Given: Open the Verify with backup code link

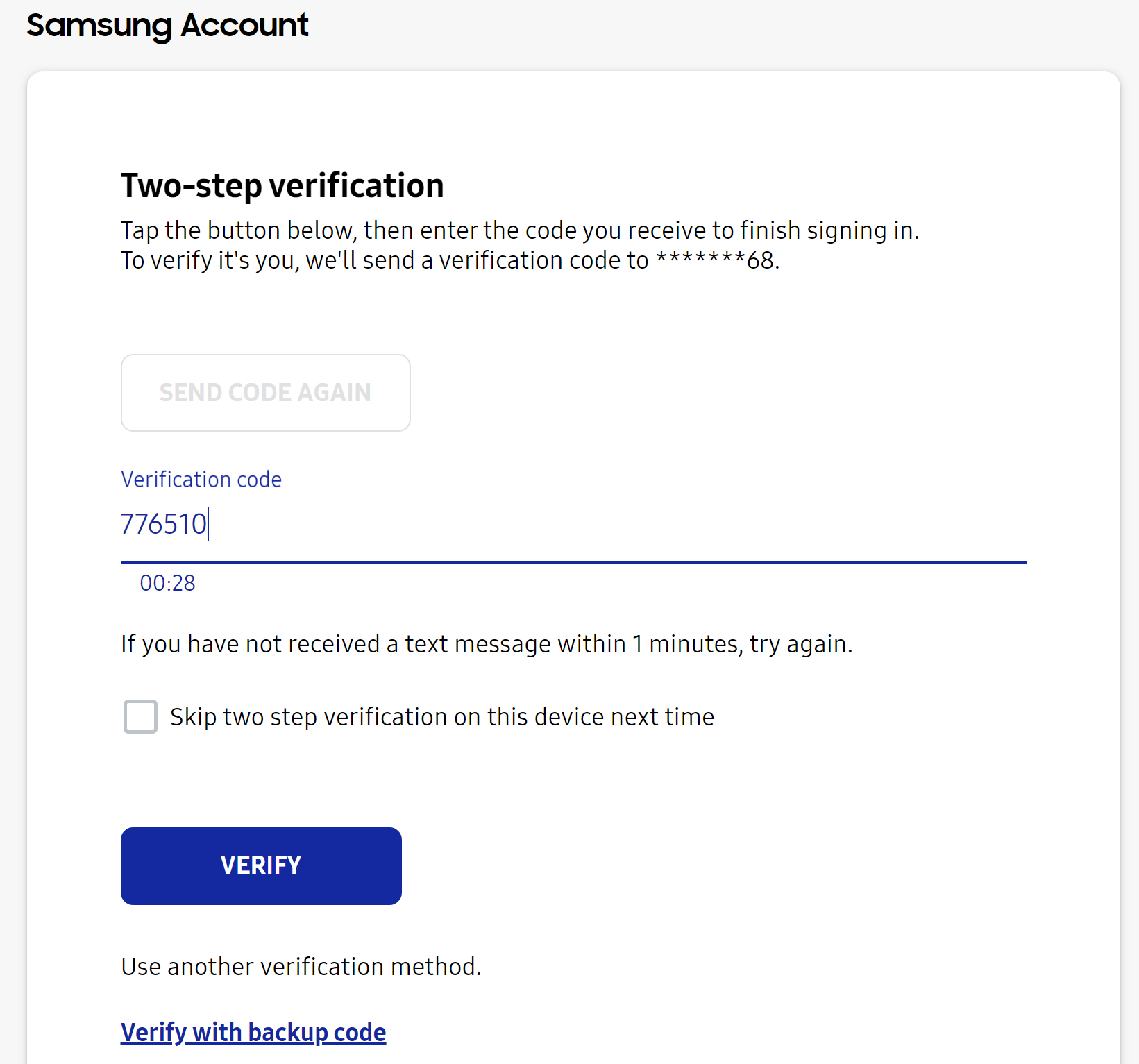Looking at the screenshot, I should pos(253,1033).
